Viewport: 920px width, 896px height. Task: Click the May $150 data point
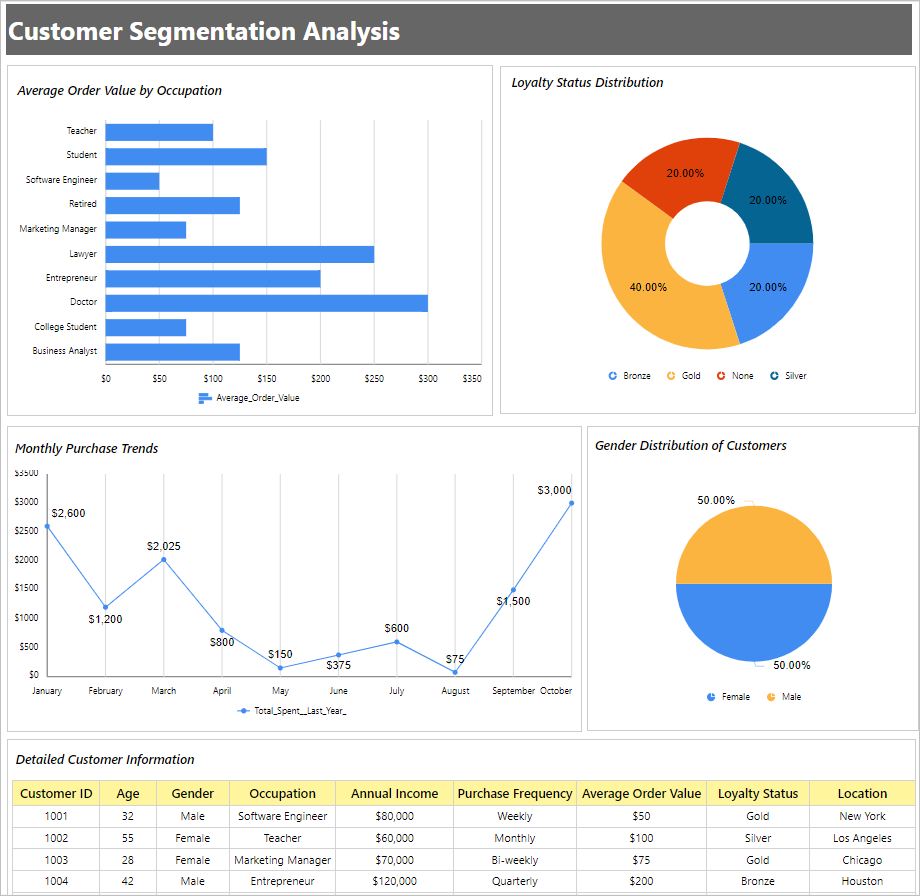coord(280,668)
